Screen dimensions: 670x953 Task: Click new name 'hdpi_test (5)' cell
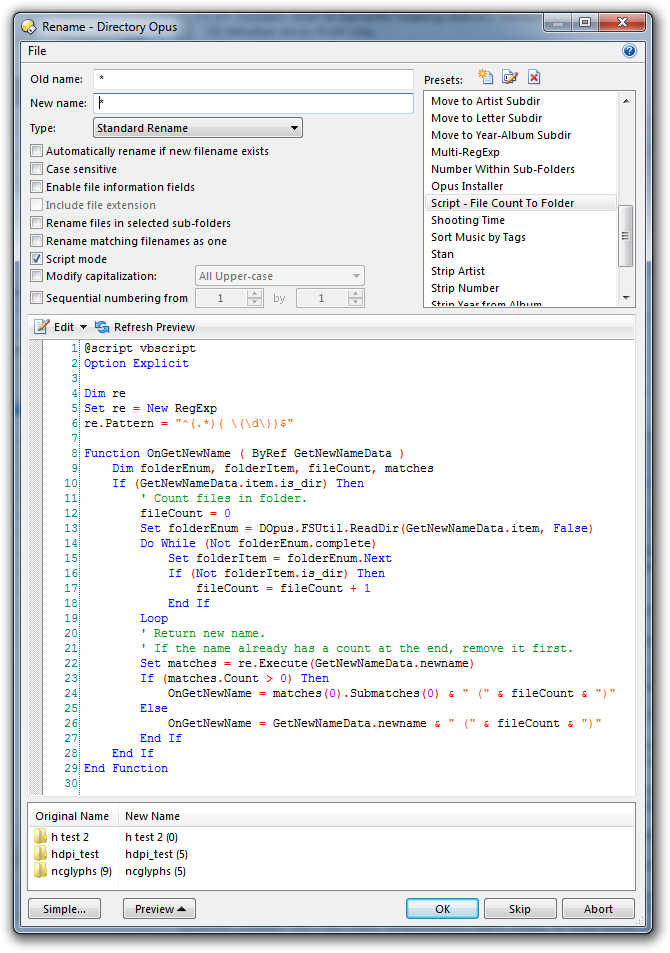click(156, 854)
